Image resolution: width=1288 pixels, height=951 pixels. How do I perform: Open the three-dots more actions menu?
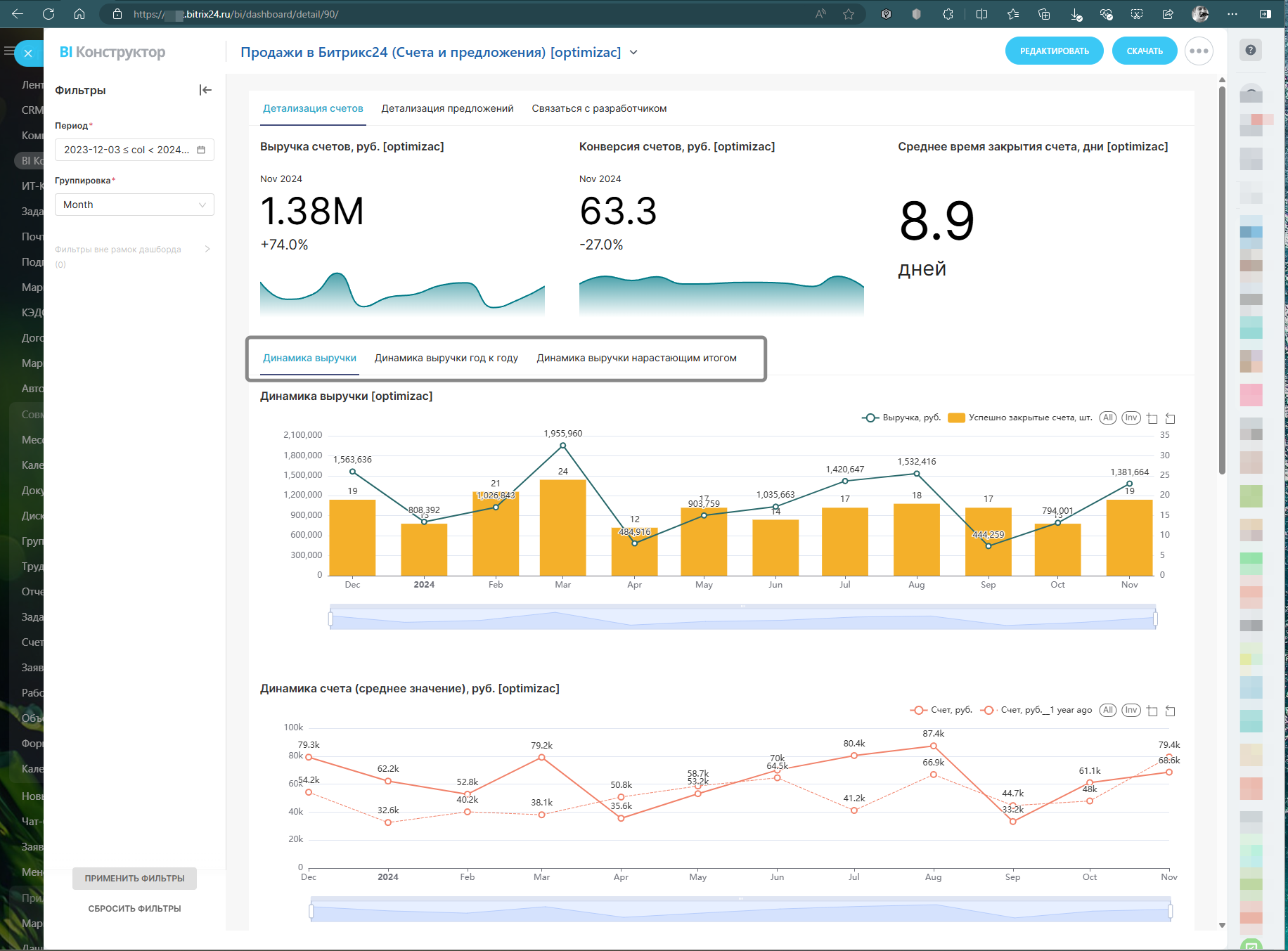1199,51
